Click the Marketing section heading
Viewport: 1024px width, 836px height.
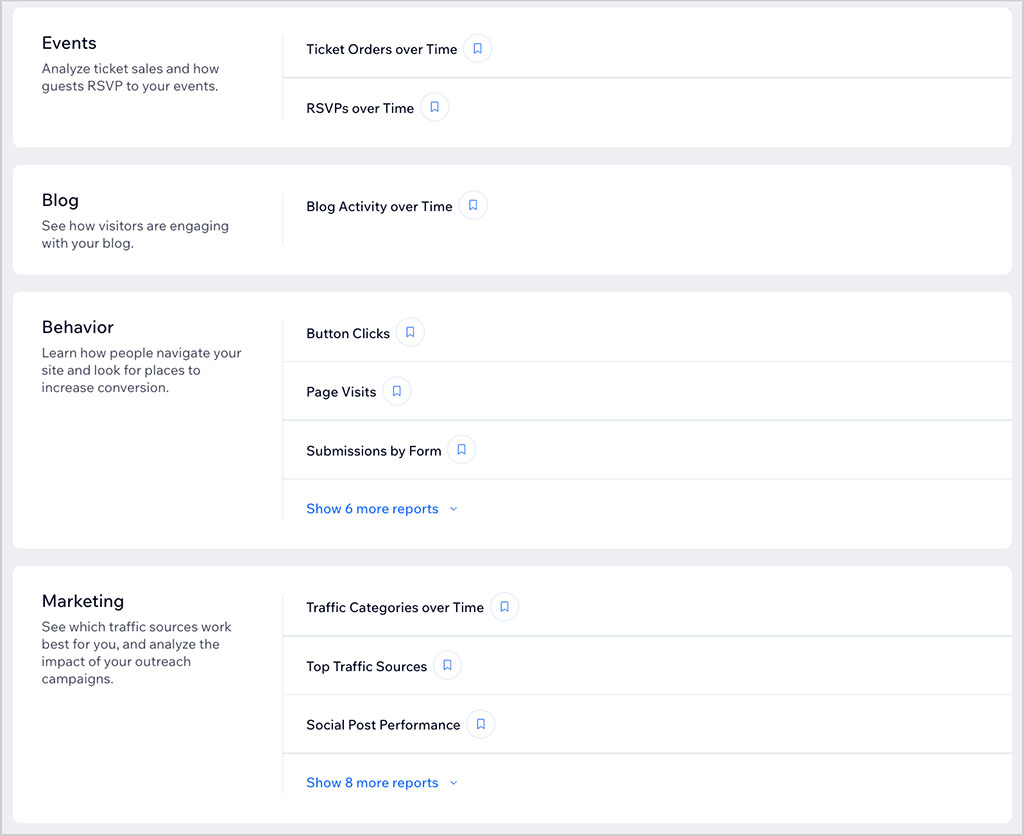coord(83,601)
